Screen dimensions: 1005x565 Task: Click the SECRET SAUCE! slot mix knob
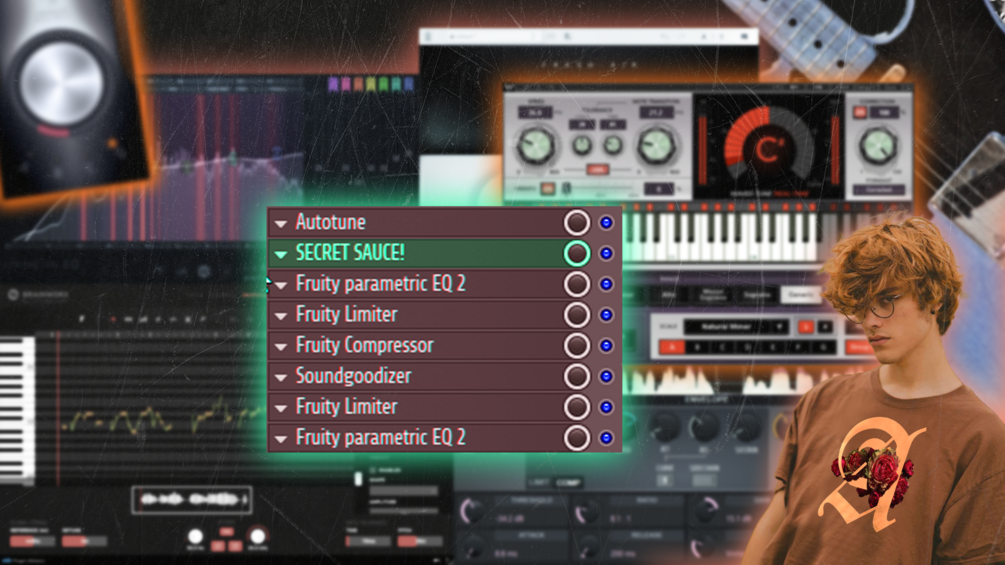tap(577, 253)
